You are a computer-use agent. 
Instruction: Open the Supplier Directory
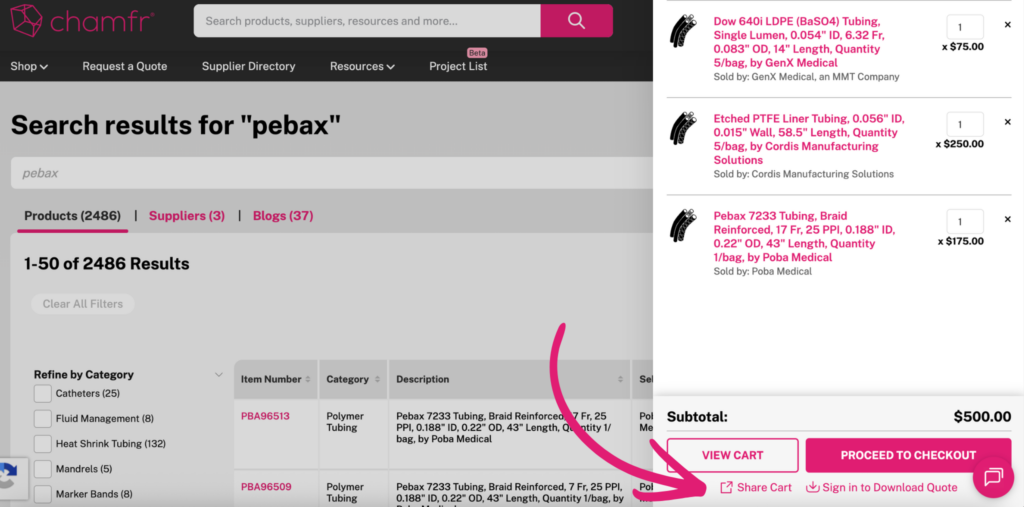click(x=248, y=67)
